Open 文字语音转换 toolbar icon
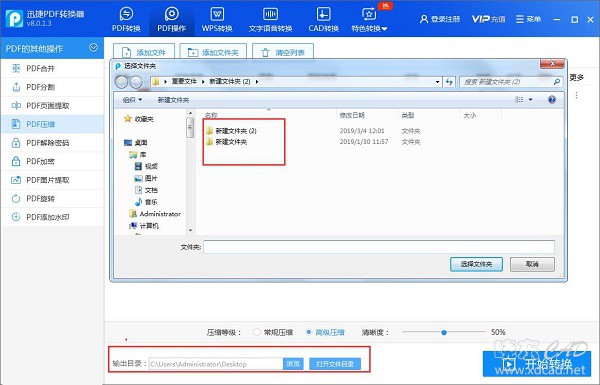The width and height of the screenshot is (600, 385). pos(270,19)
